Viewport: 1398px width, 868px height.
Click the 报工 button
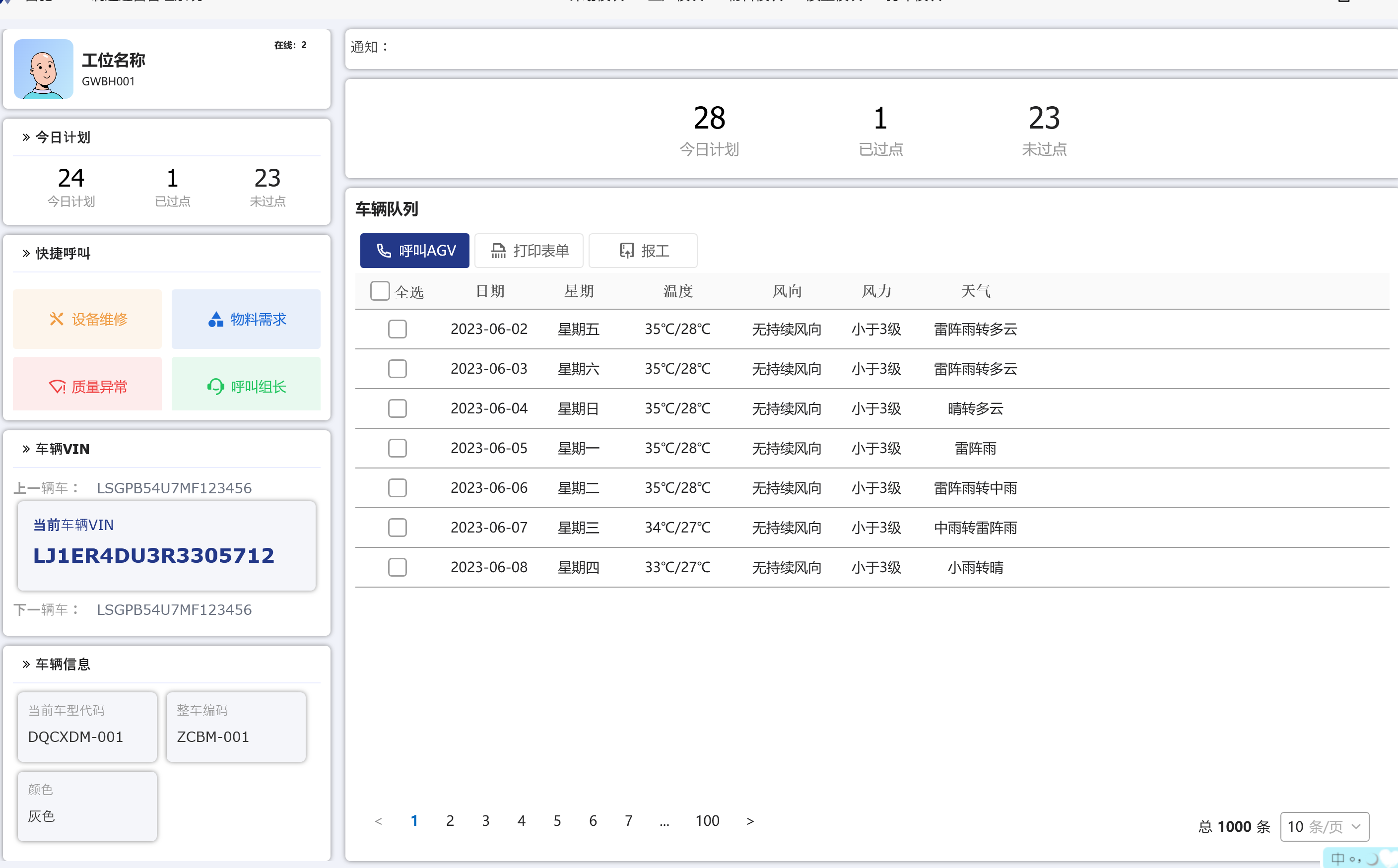click(x=643, y=251)
